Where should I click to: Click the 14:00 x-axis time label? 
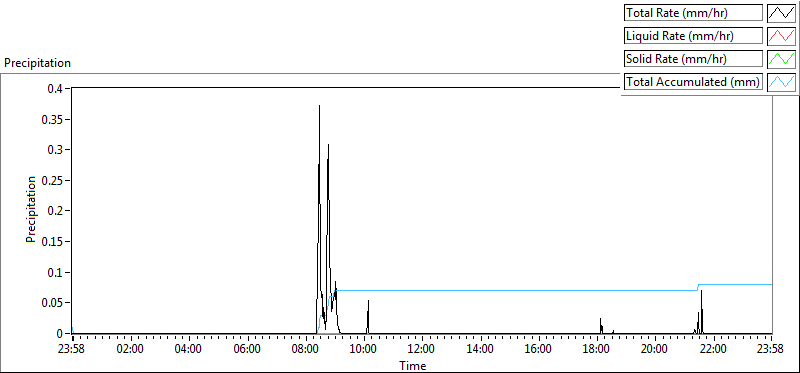[480, 350]
